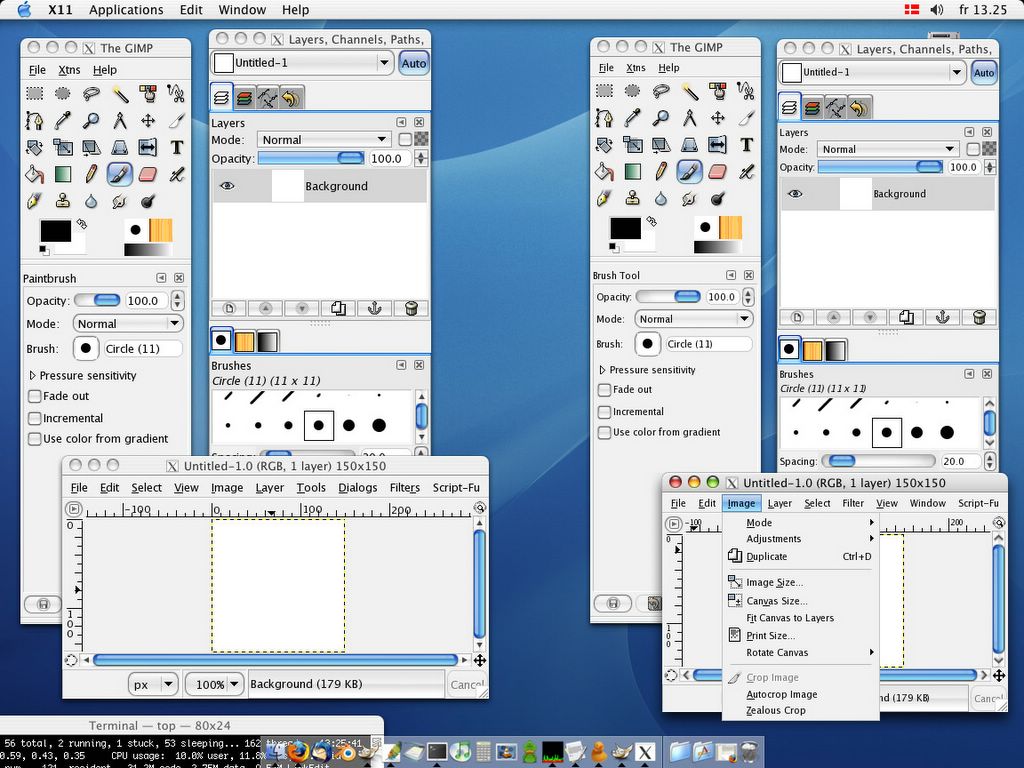Check Incremental in the Brush Tool options
The height and width of the screenshot is (768, 1024).
point(604,412)
